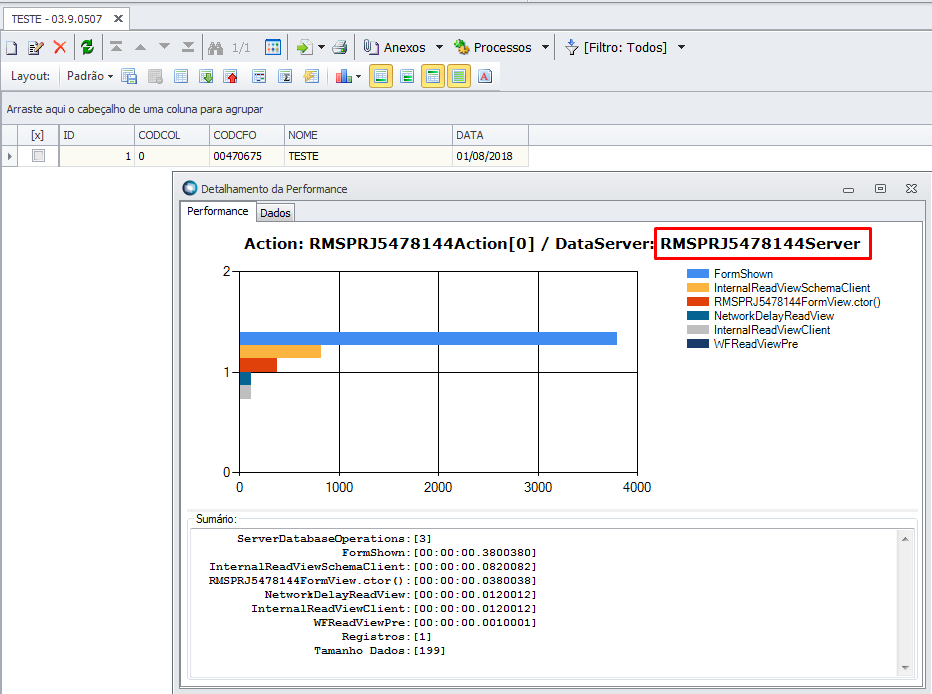Click the grid with green down arrow icon
This screenshot has width=932, height=694.
[206, 76]
